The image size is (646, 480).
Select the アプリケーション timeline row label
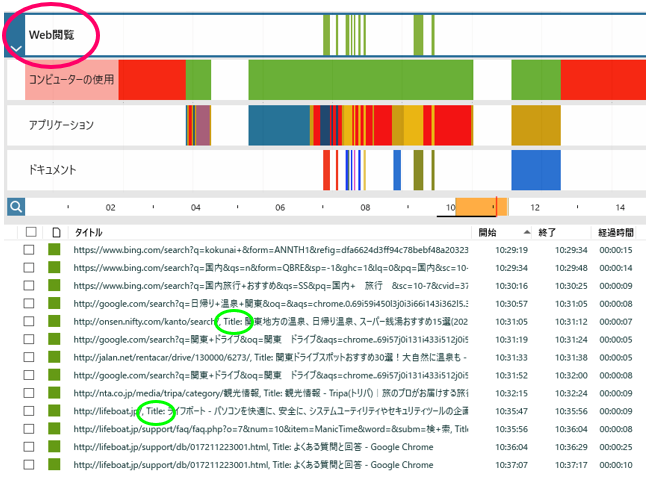pyautogui.click(x=61, y=125)
